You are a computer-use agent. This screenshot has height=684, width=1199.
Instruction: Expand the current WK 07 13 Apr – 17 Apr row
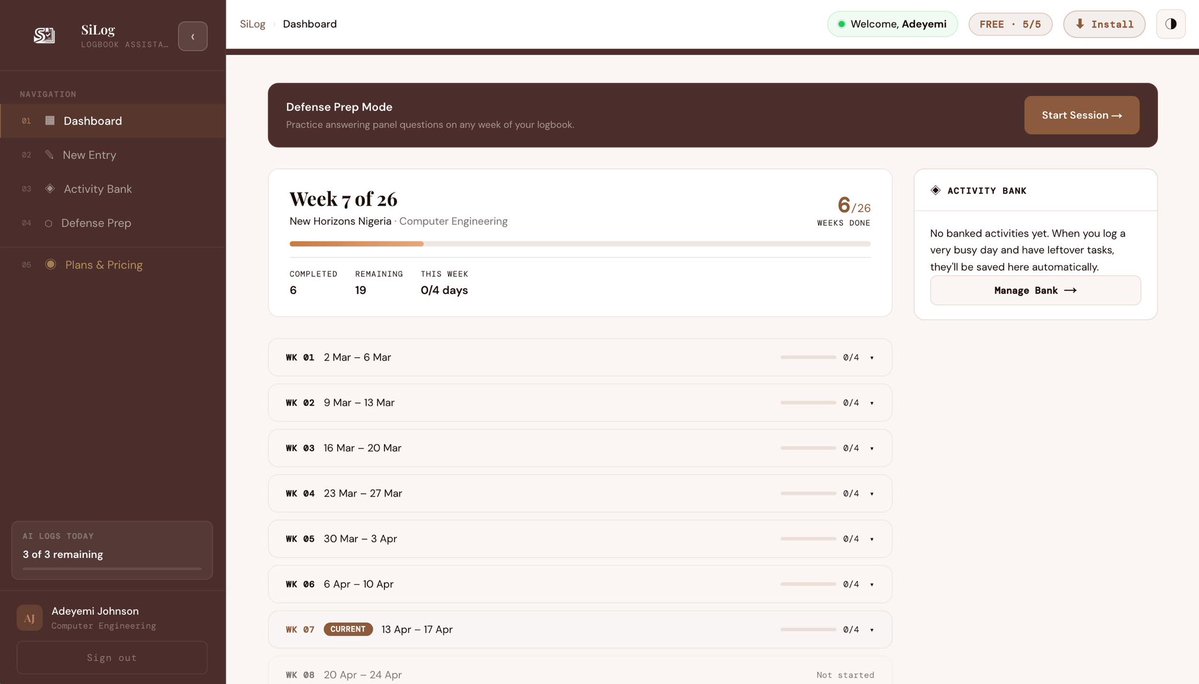click(x=580, y=629)
